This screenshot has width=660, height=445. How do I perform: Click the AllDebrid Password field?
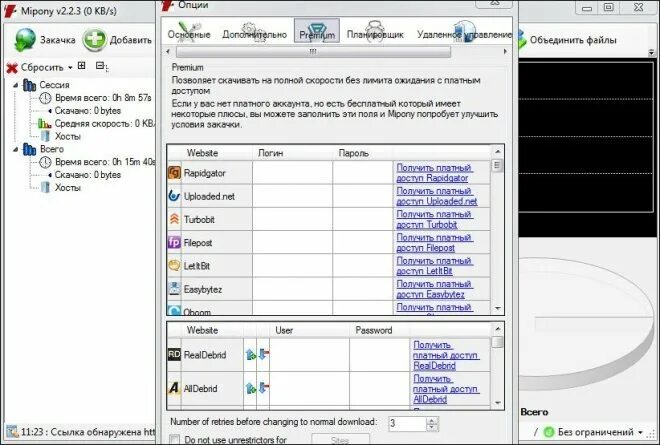(x=379, y=388)
